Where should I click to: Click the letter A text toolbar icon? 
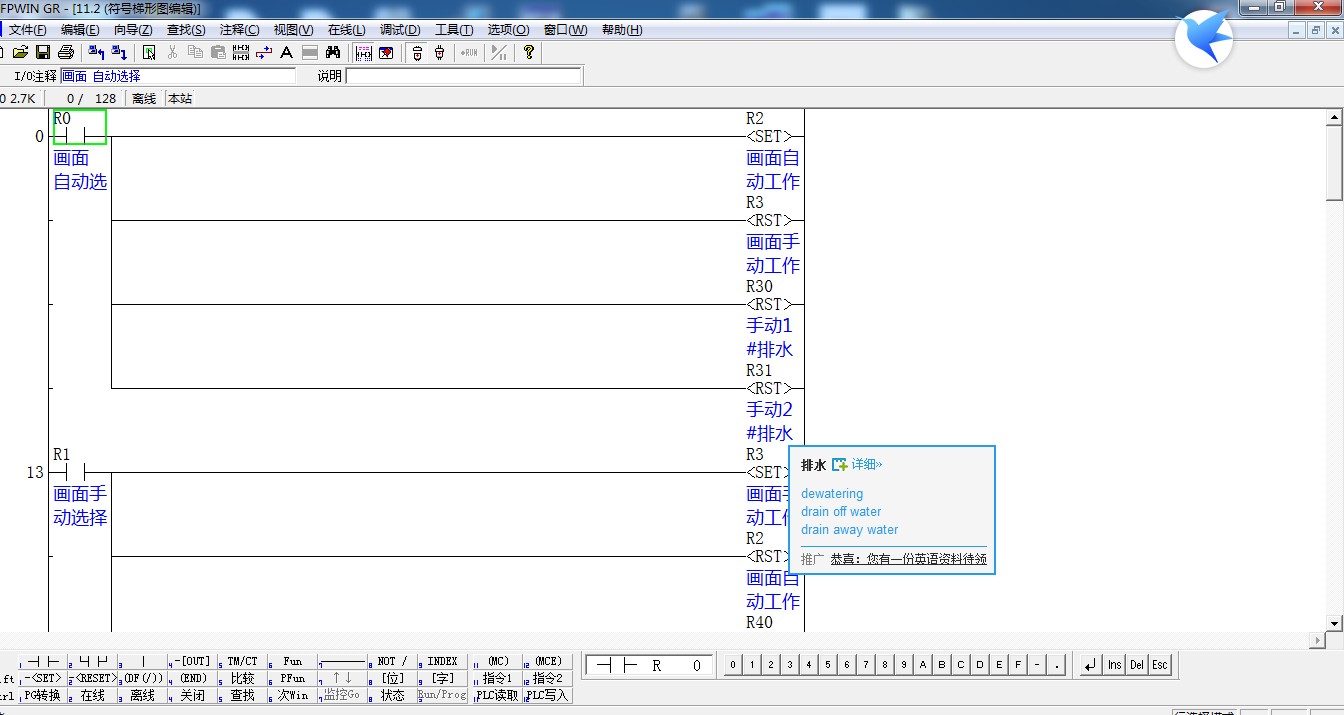pos(286,52)
